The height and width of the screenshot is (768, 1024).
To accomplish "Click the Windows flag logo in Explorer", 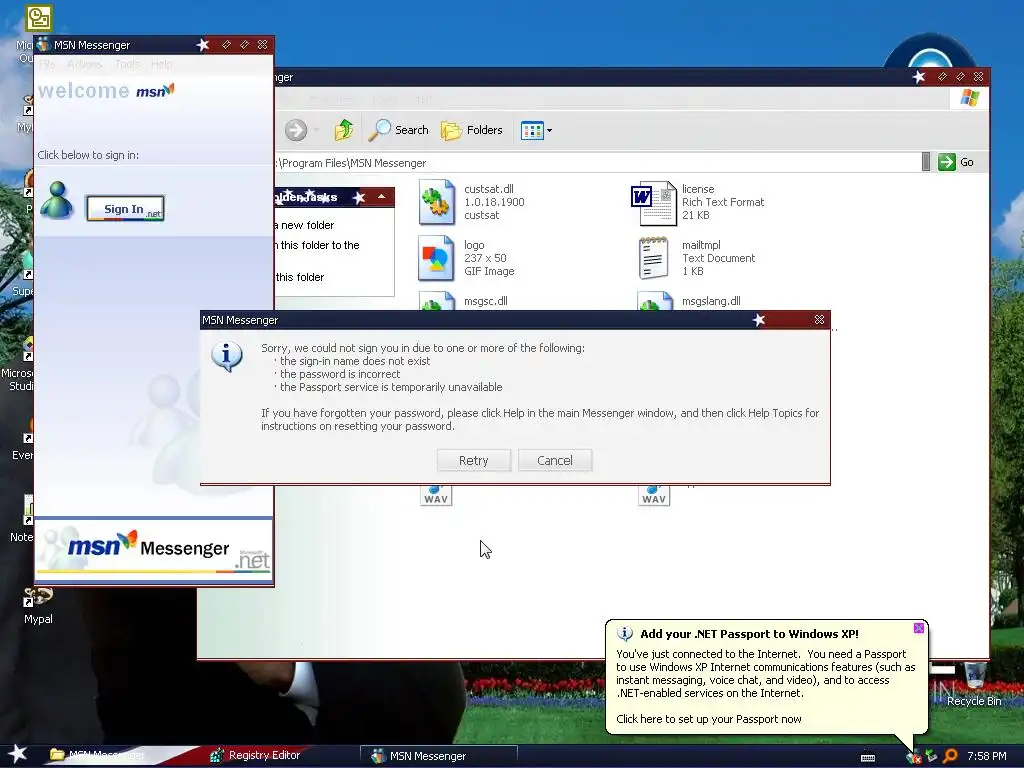I will (970, 98).
